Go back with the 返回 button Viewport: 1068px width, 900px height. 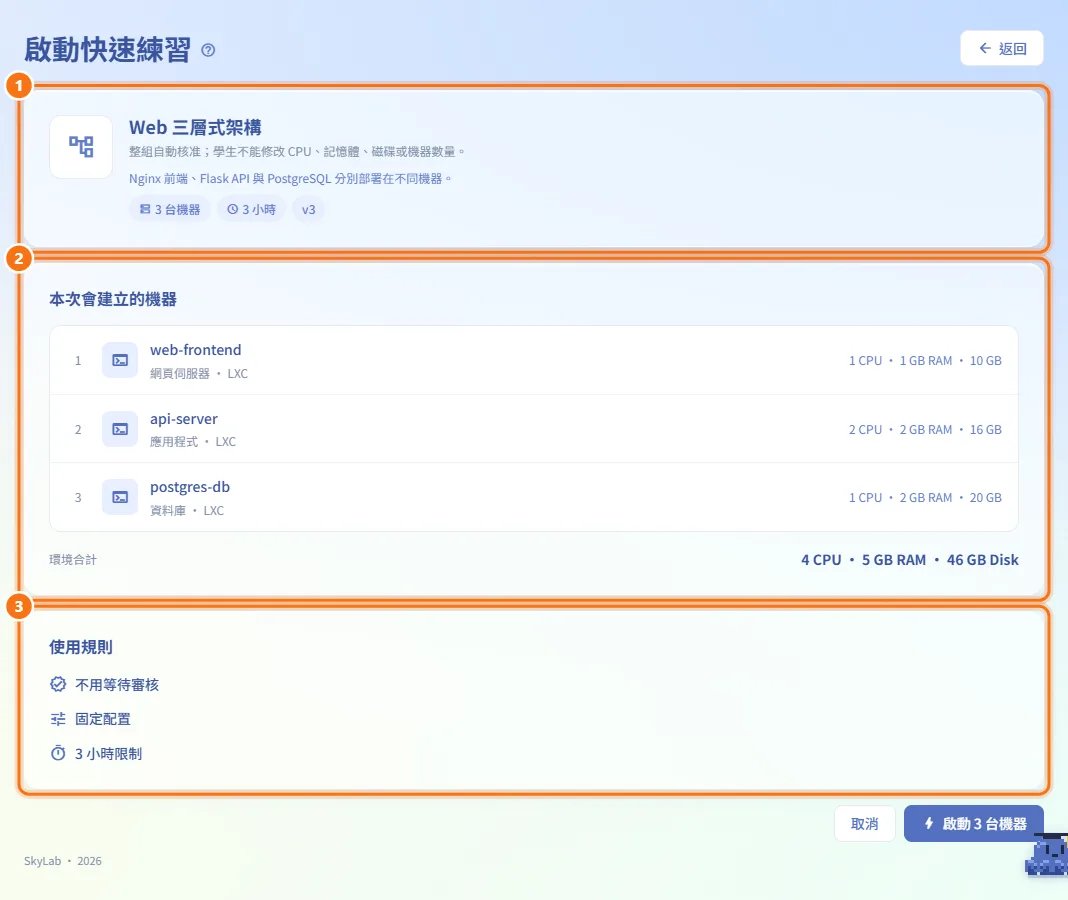(1001, 48)
